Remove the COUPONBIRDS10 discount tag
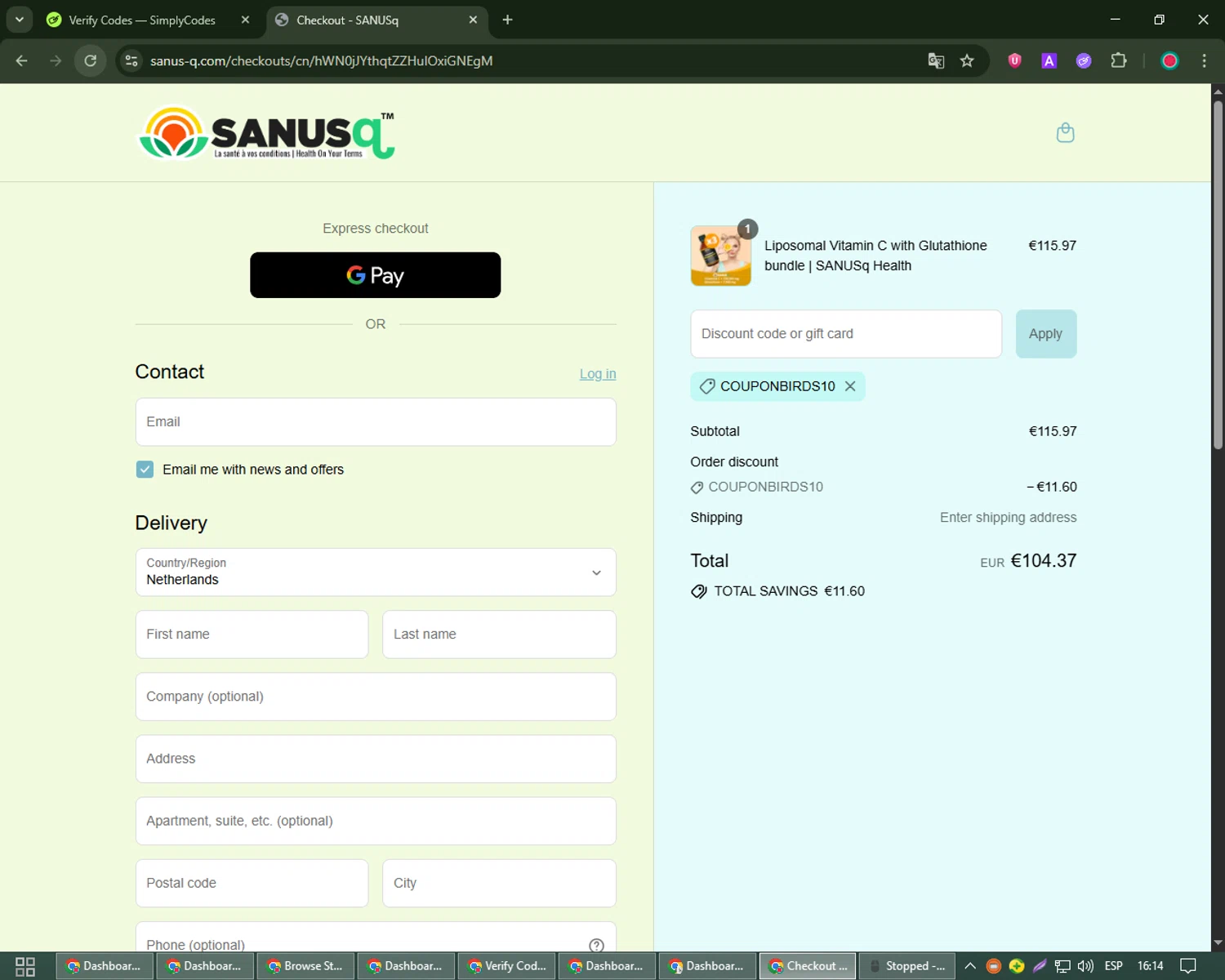Viewport: 1225px width, 980px height. [850, 386]
